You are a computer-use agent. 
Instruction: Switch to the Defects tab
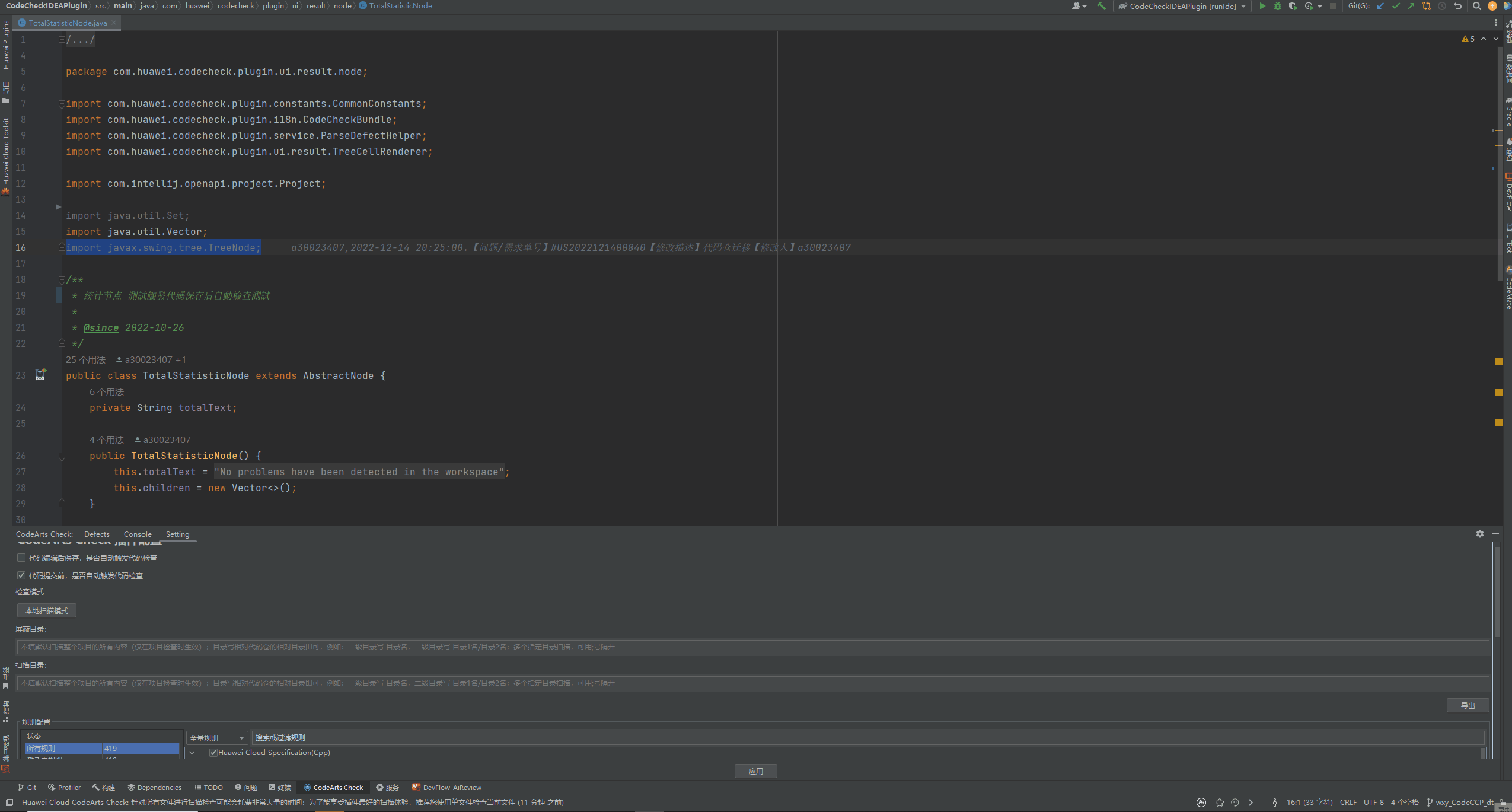[97, 534]
